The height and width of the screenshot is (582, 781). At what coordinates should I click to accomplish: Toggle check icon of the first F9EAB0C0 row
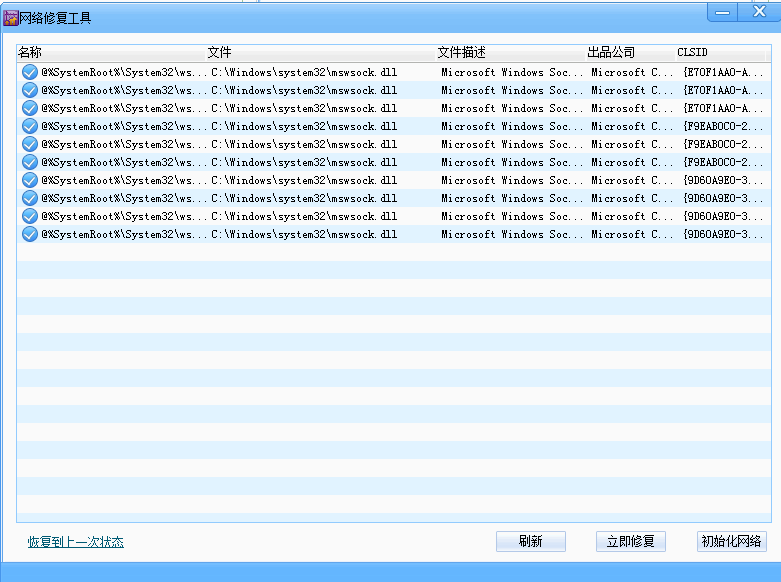(30, 126)
